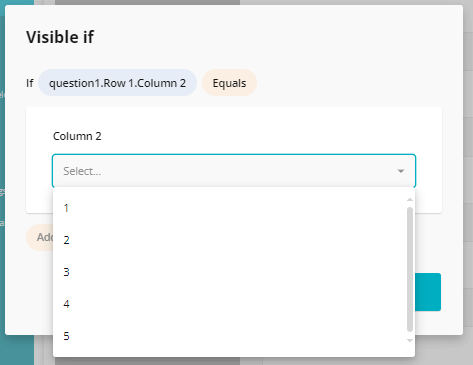The width and height of the screenshot is (473, 365).
Task: Click the scrollbar up arrow in options list
Action: 410,200
